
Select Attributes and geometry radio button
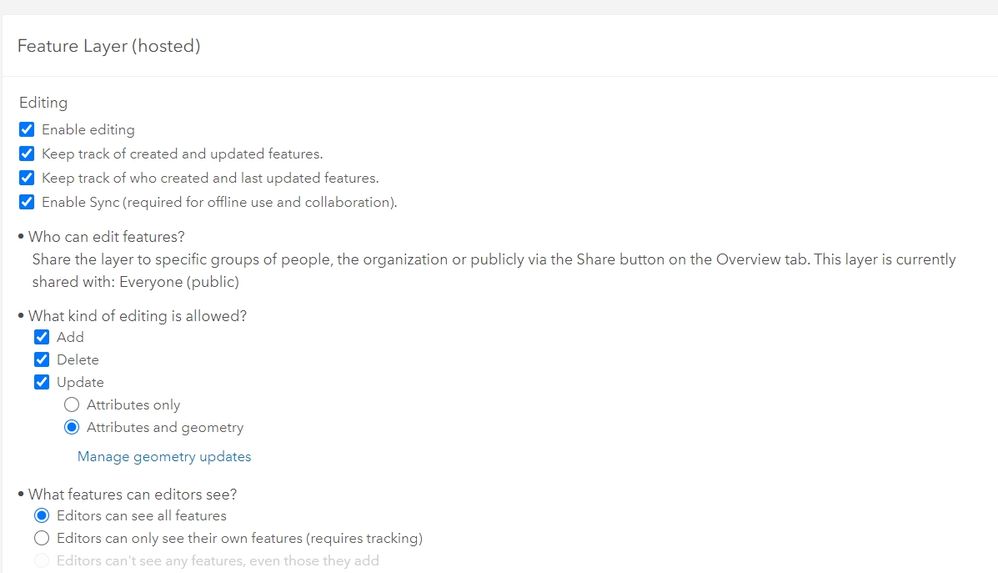coord(71,427)
